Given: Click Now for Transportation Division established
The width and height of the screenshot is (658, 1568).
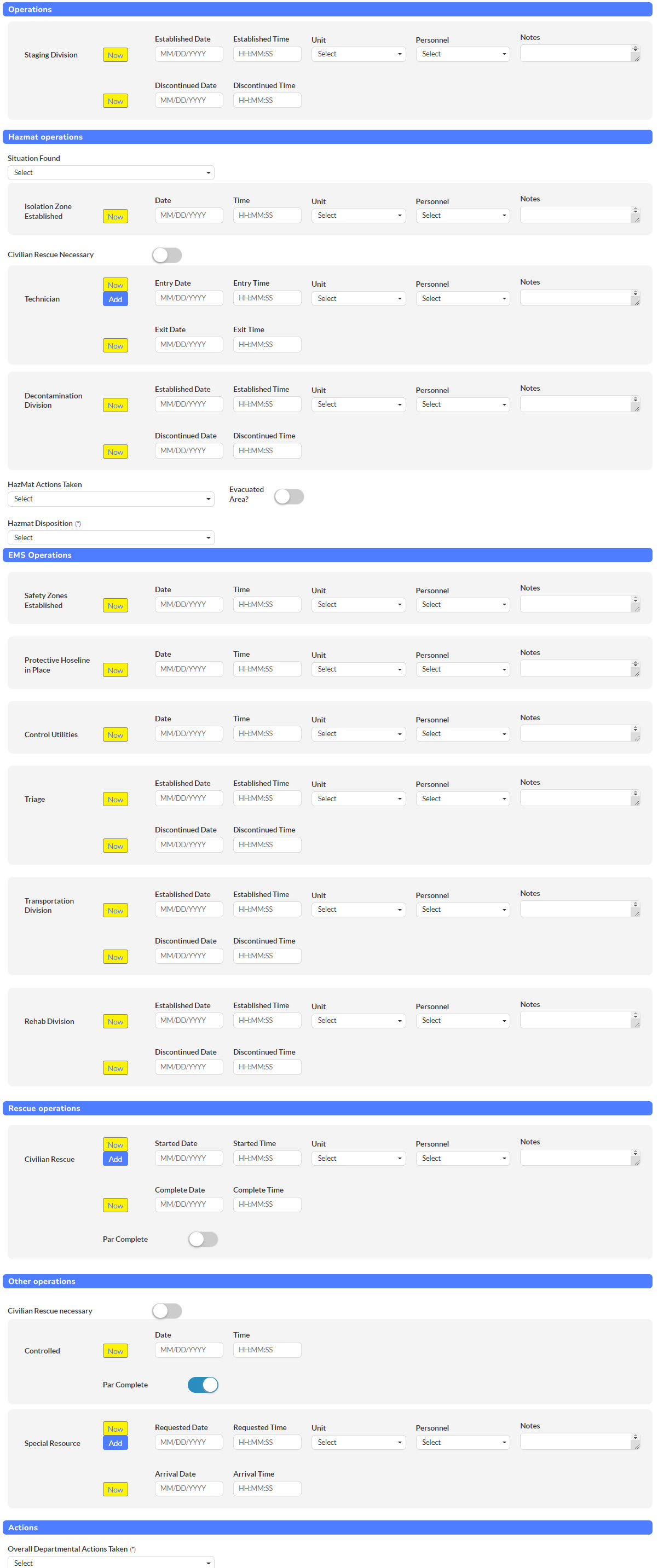Looking at the screenshot, I should pos(115,911).
